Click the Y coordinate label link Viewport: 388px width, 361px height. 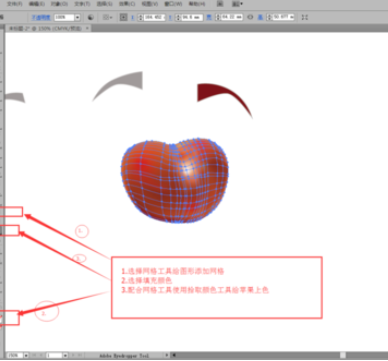[170, 17]
